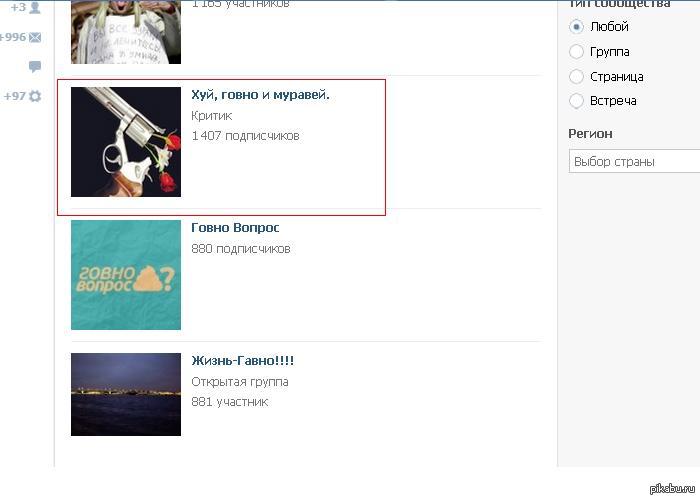Open the settings gear icon
The height and width of the screenshot is (500, 700).
click(x=35, y=96)
